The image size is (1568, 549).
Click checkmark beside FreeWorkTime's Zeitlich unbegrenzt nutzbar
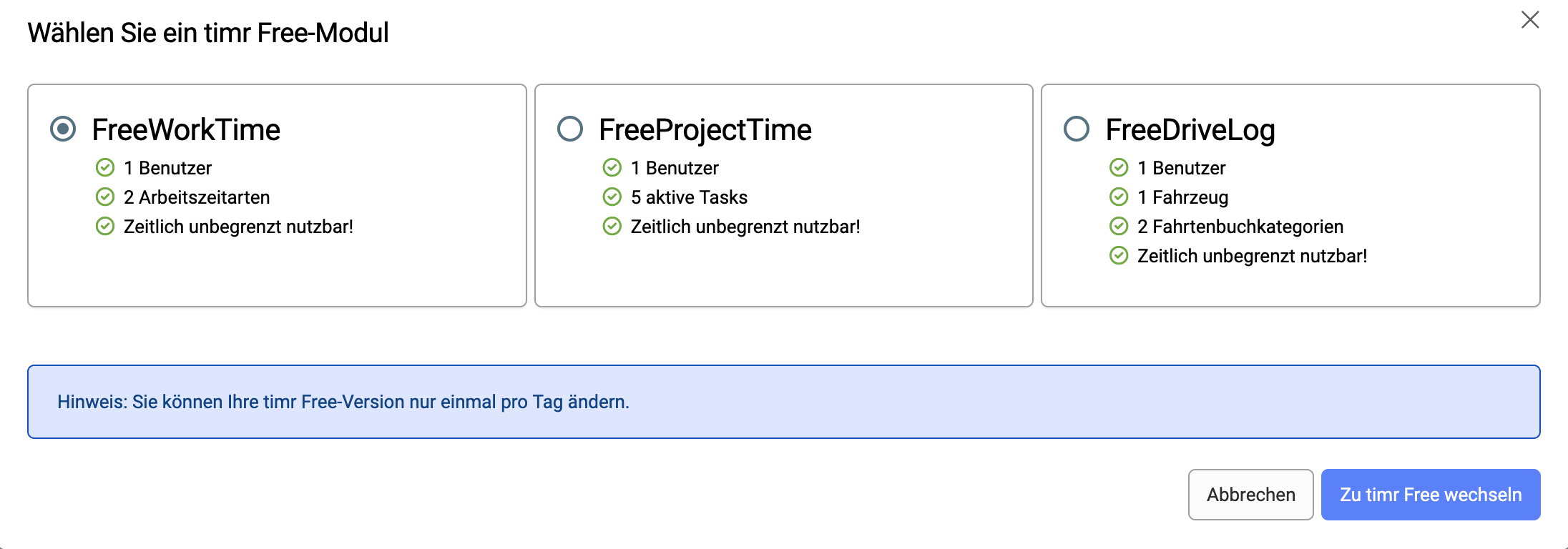point(105,226)
